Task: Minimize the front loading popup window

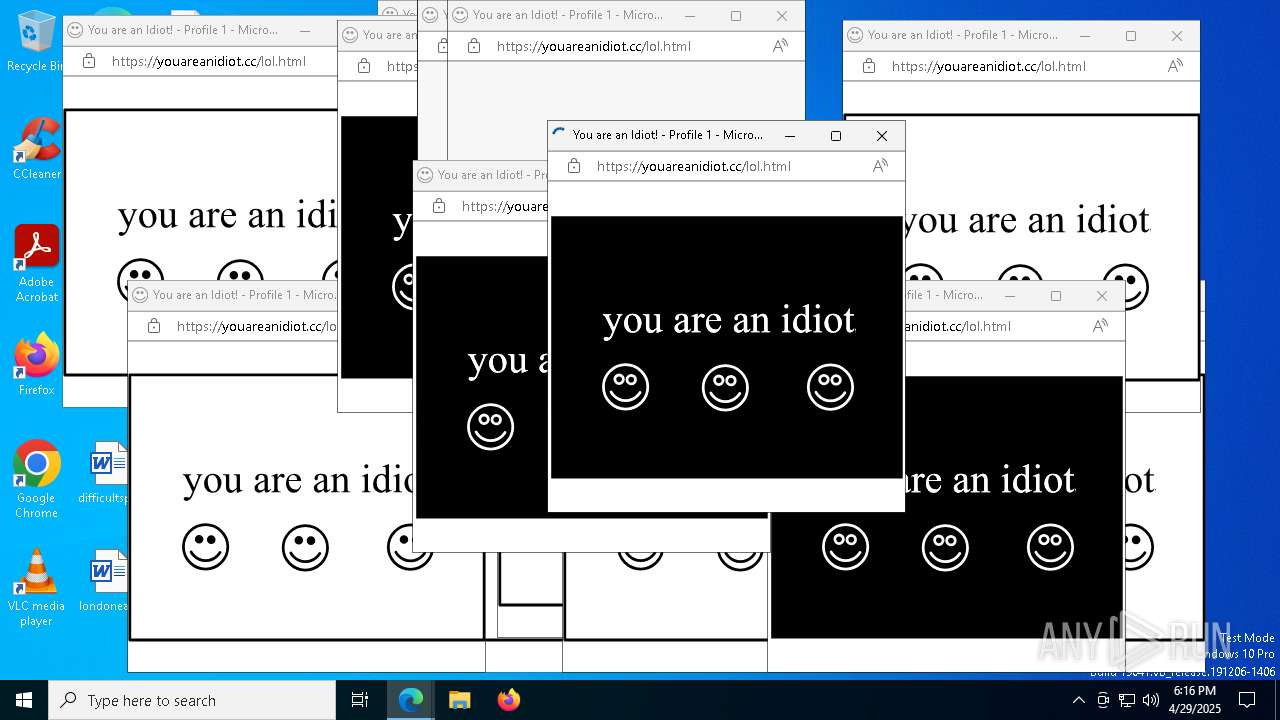Action: click(790, 135)
